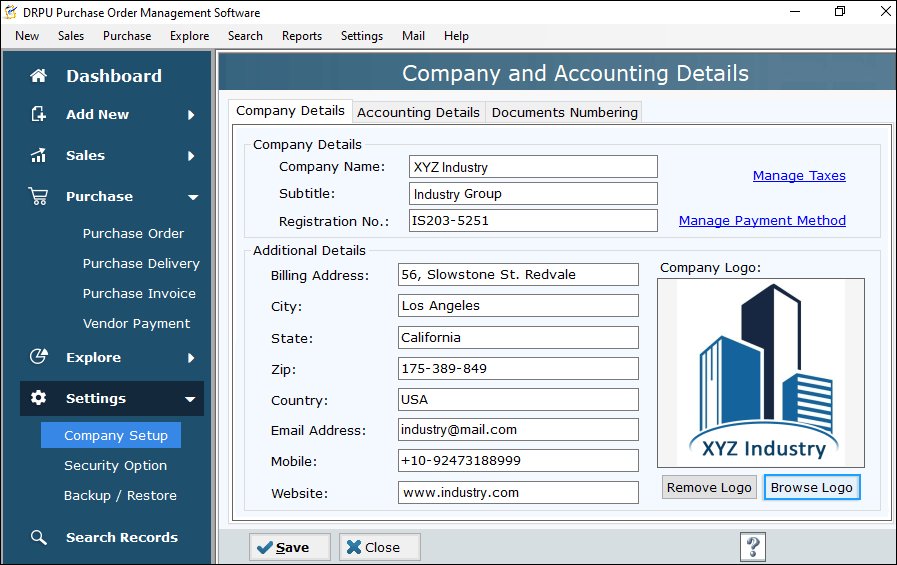897x565 pixels.
Task: Click the Email Address input field
Action: (x=518, y=429)
